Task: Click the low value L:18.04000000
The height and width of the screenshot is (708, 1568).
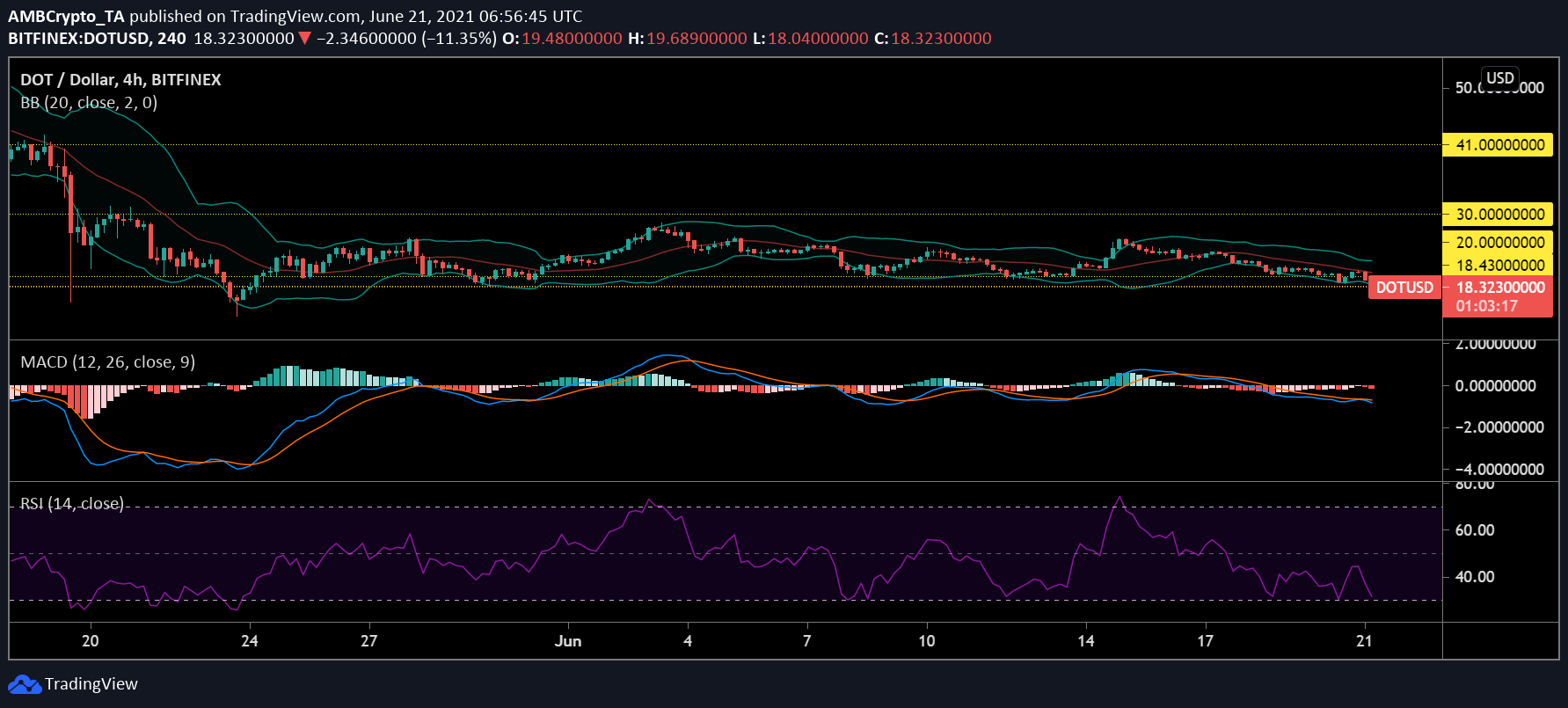Action: point(811,38)
